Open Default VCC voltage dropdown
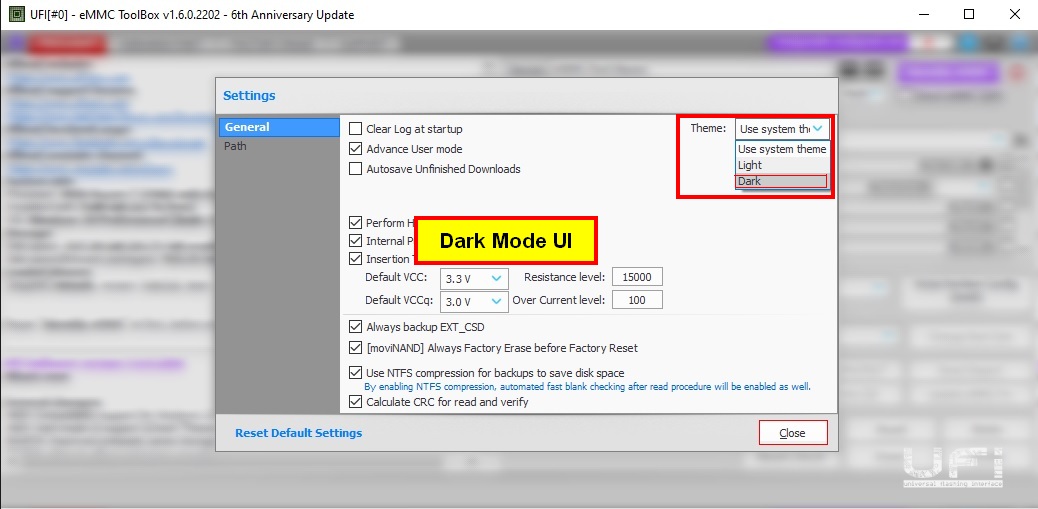Viewport: 1038px width, 509px height. (x=474, y=278)
